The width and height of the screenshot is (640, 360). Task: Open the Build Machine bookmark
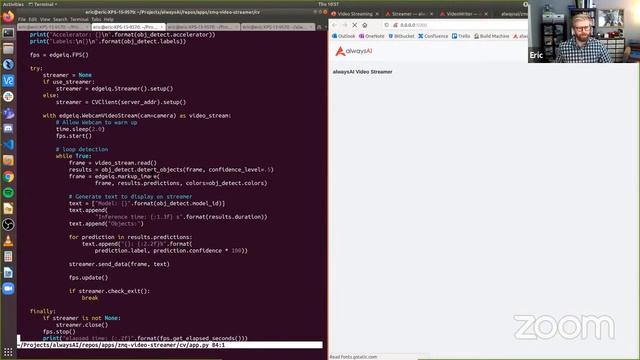point(491,36)
